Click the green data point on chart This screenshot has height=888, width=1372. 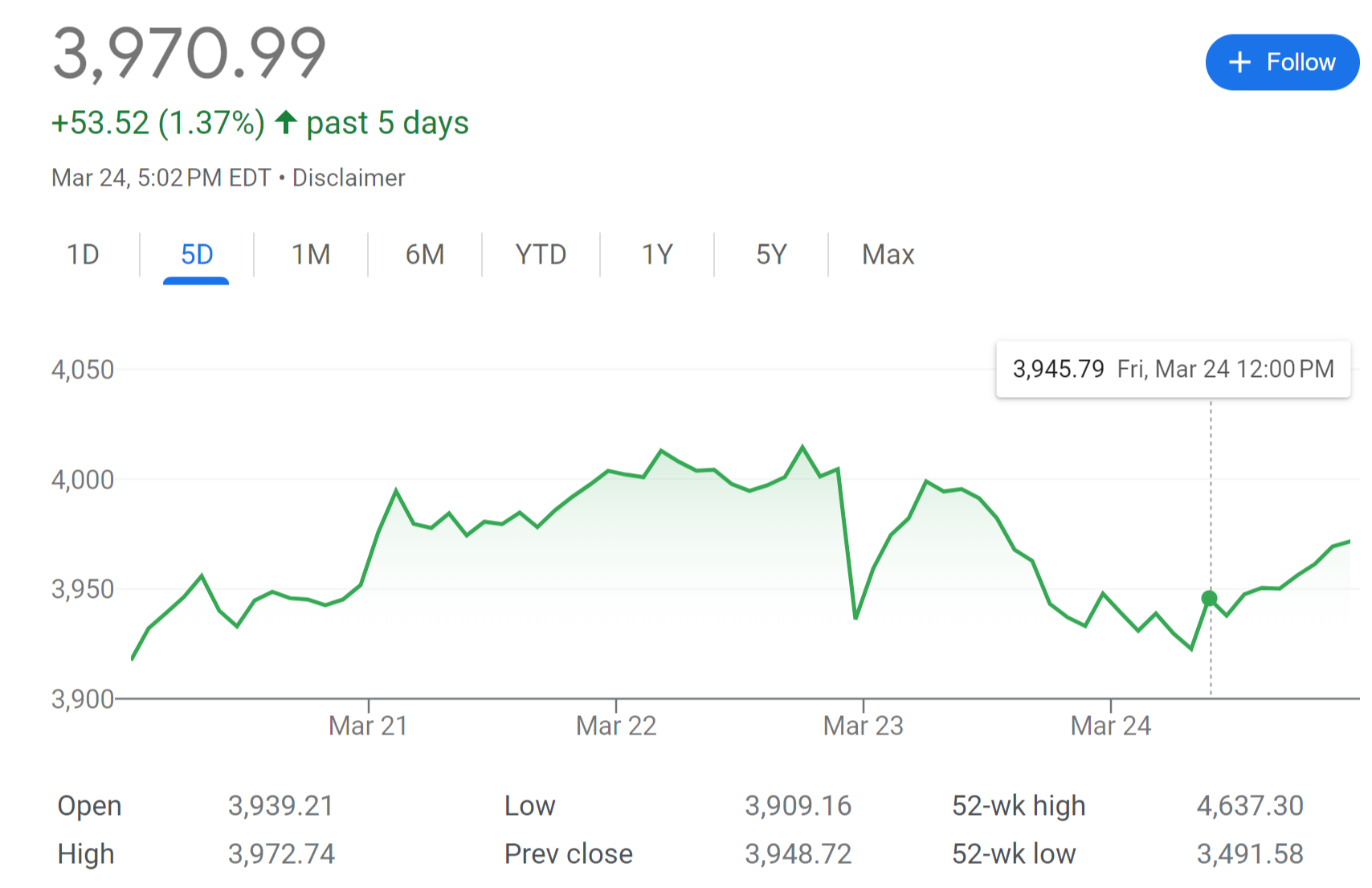(x=1209, y=599)
